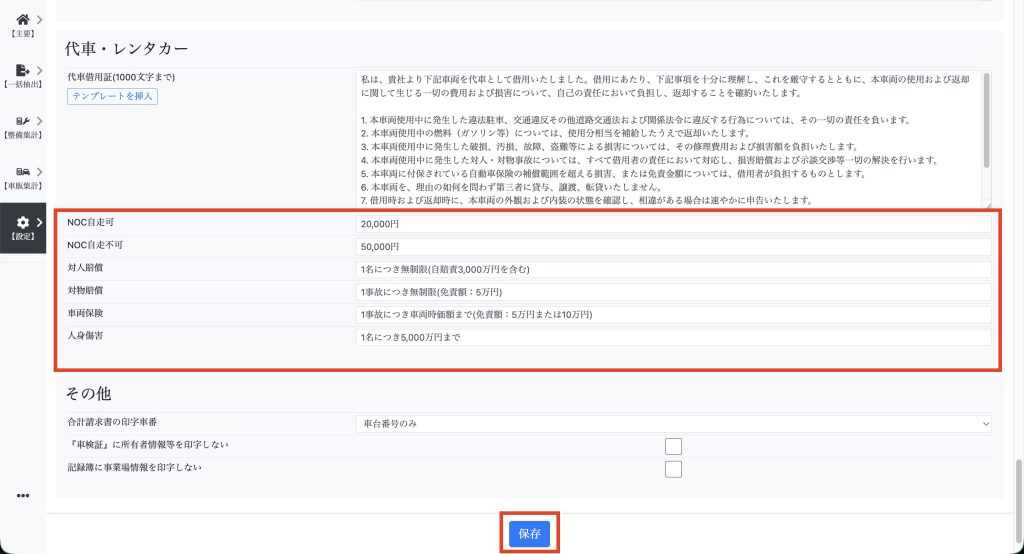Check 『車検証』に所有者情報等を印字しない checkbox
Screen dimensions: 1024x554
(673, 446)
